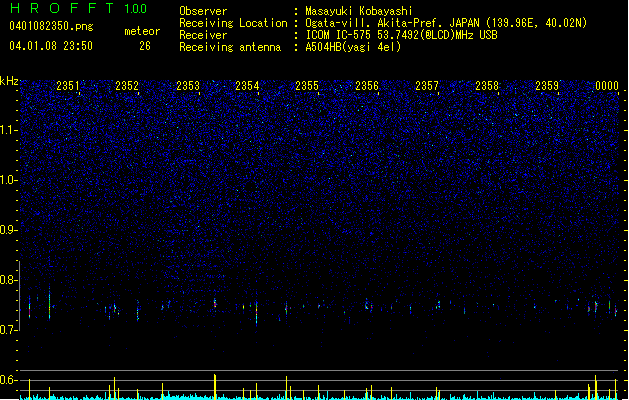Image resolution: width=629 pixels, height=400 pixels.
Task: Click the 'Receiver' label
Action: 203,35
